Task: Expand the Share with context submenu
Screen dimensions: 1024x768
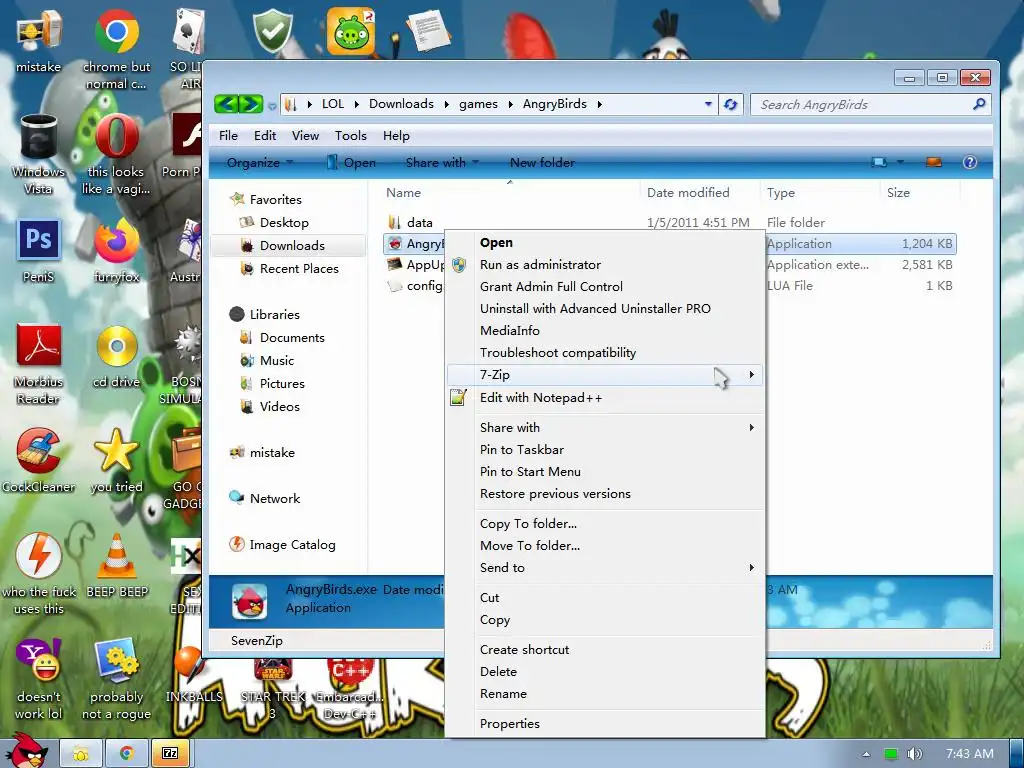Action: pos(752,427)
